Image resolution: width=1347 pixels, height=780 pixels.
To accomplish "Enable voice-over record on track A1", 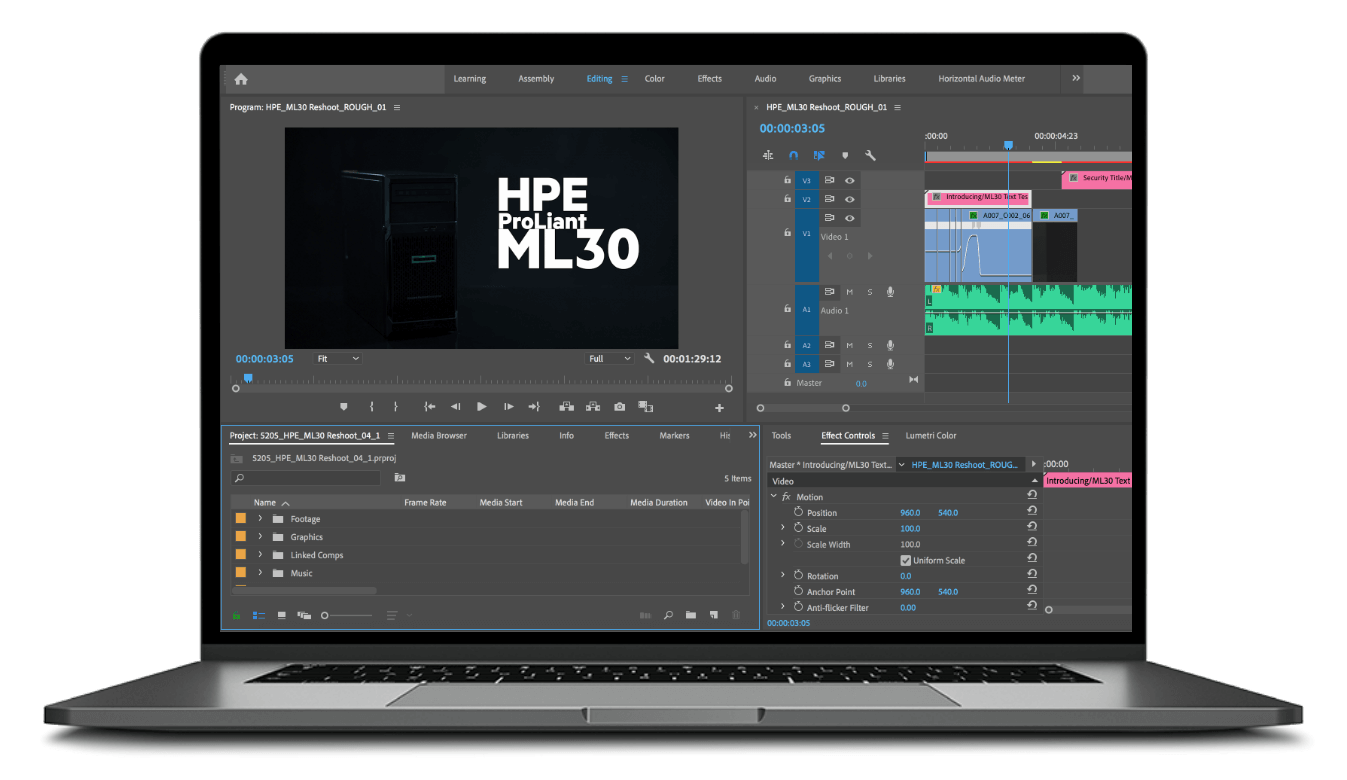I will 890,292.
